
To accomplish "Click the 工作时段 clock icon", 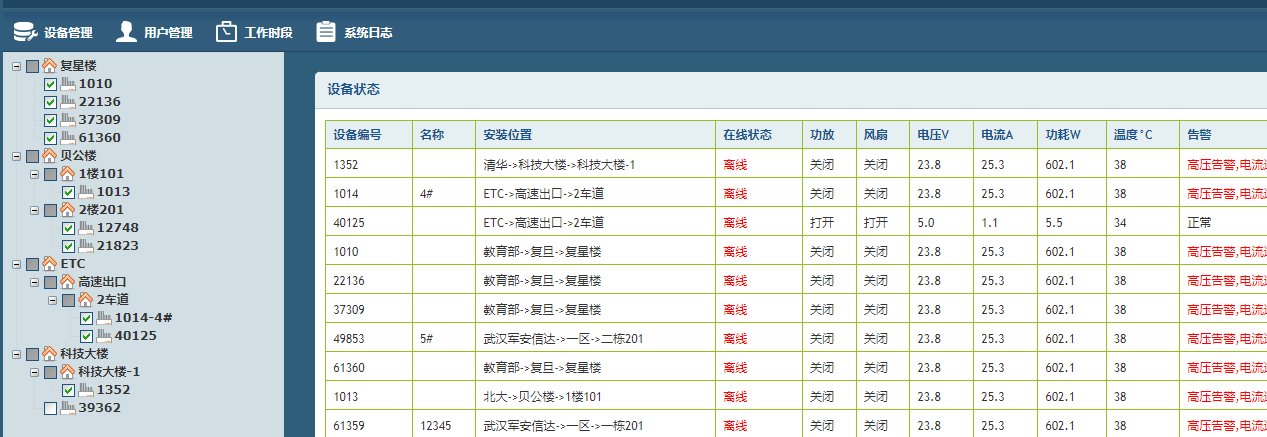I will pyautogui.click(x=226, y=32).
